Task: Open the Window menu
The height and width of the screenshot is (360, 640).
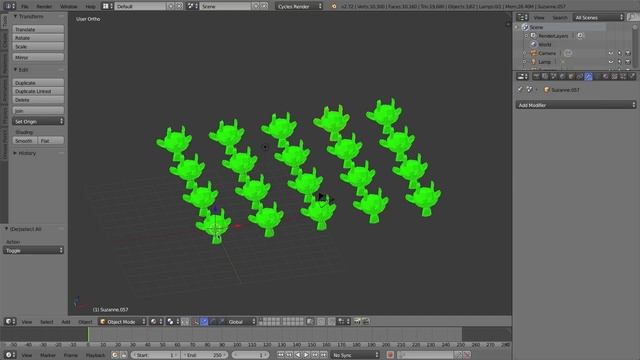Action: [69, 7]
